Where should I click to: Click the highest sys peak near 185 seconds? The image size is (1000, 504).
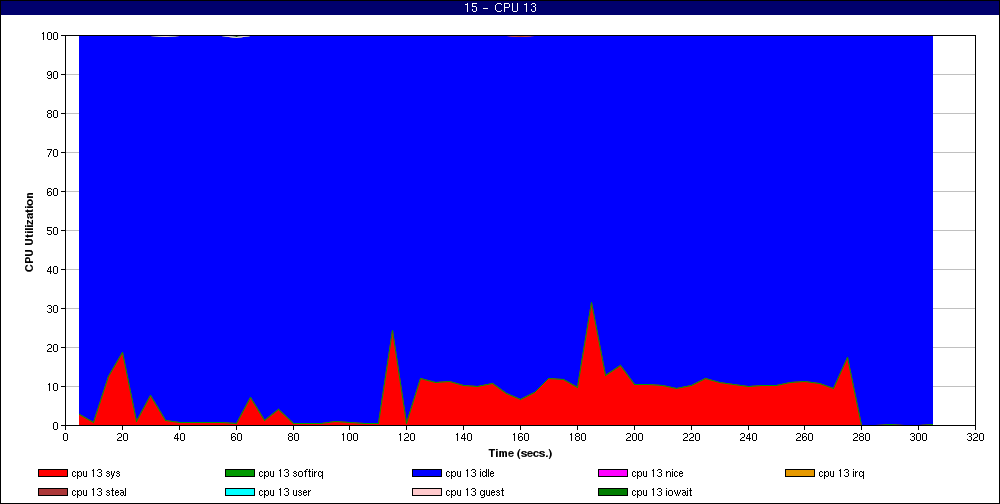click(x=591, y=305)
